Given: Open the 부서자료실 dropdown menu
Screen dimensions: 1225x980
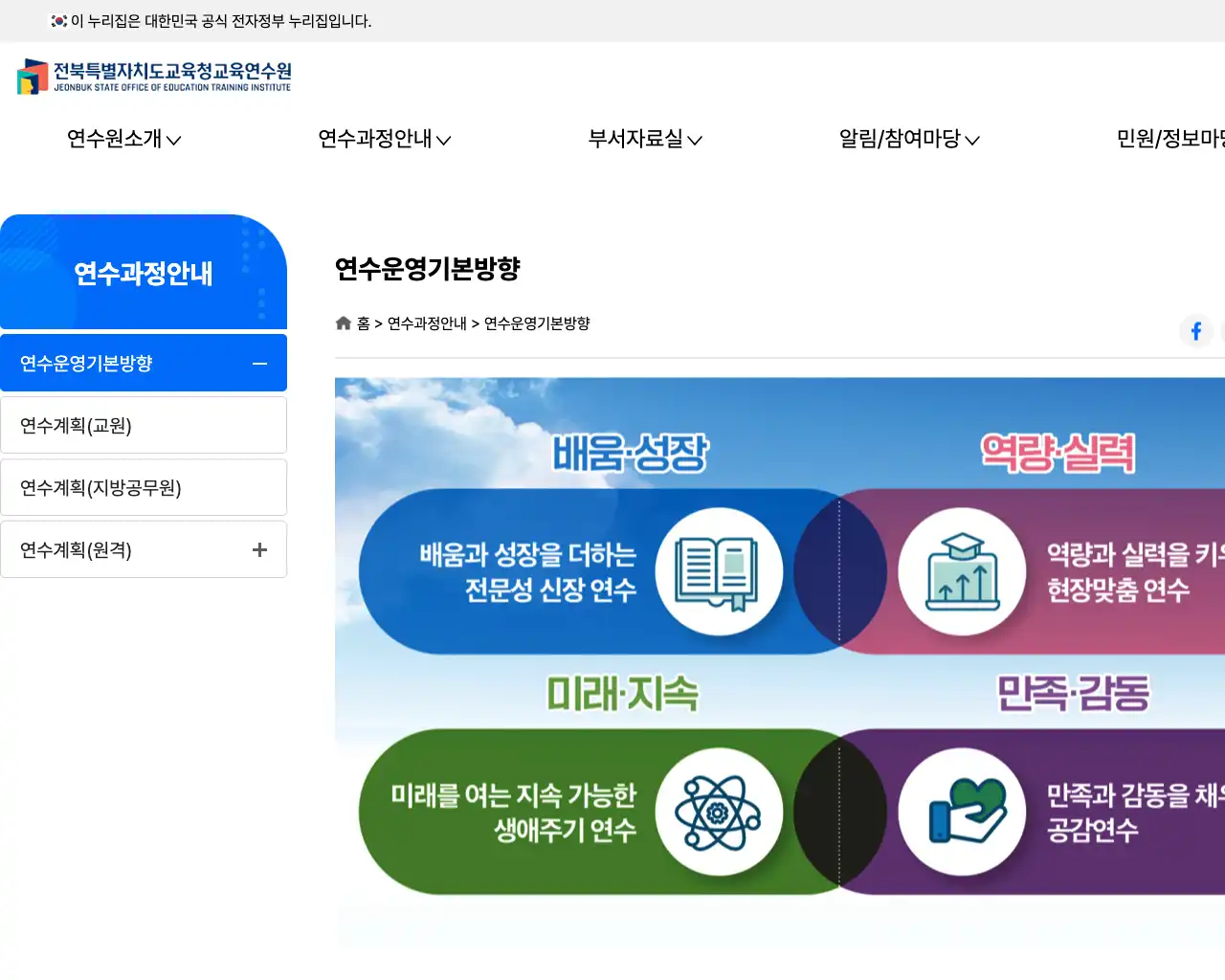Looking at the screenshot, I should pyautogui.click(x=645, y=139).
